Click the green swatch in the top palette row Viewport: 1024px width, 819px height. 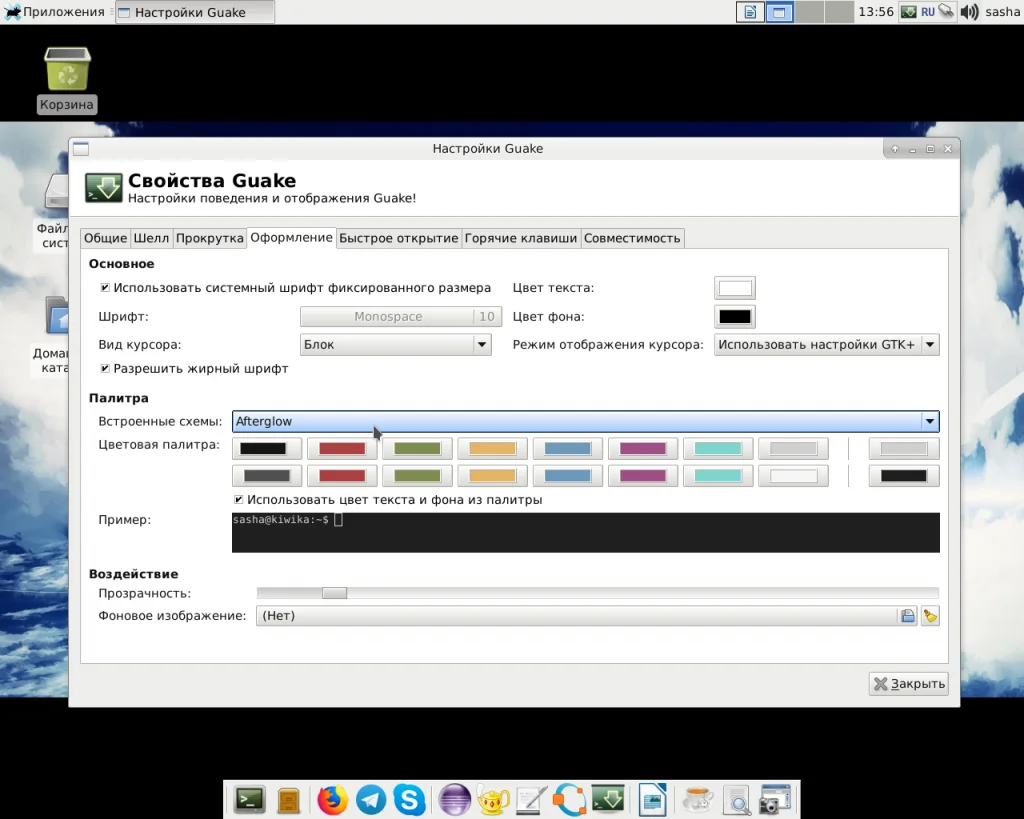click(417, 449)
